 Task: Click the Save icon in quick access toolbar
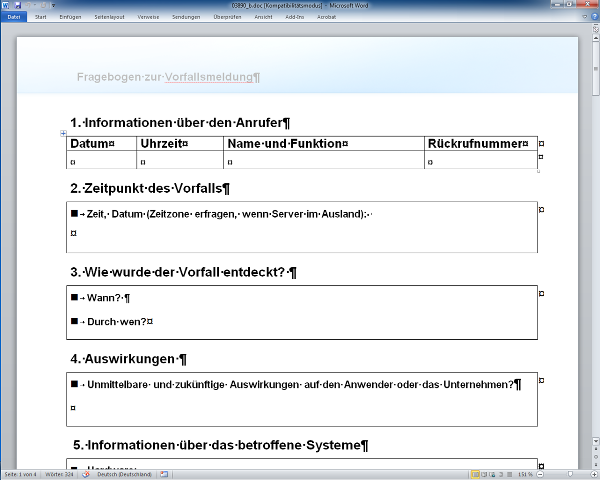pos(18,5)
